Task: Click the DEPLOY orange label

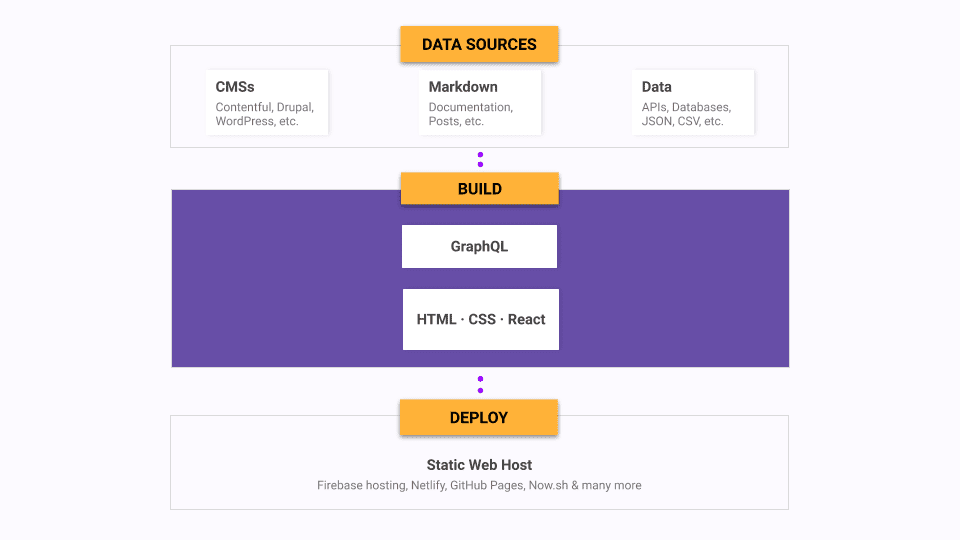Action: [x=479, y=418]
